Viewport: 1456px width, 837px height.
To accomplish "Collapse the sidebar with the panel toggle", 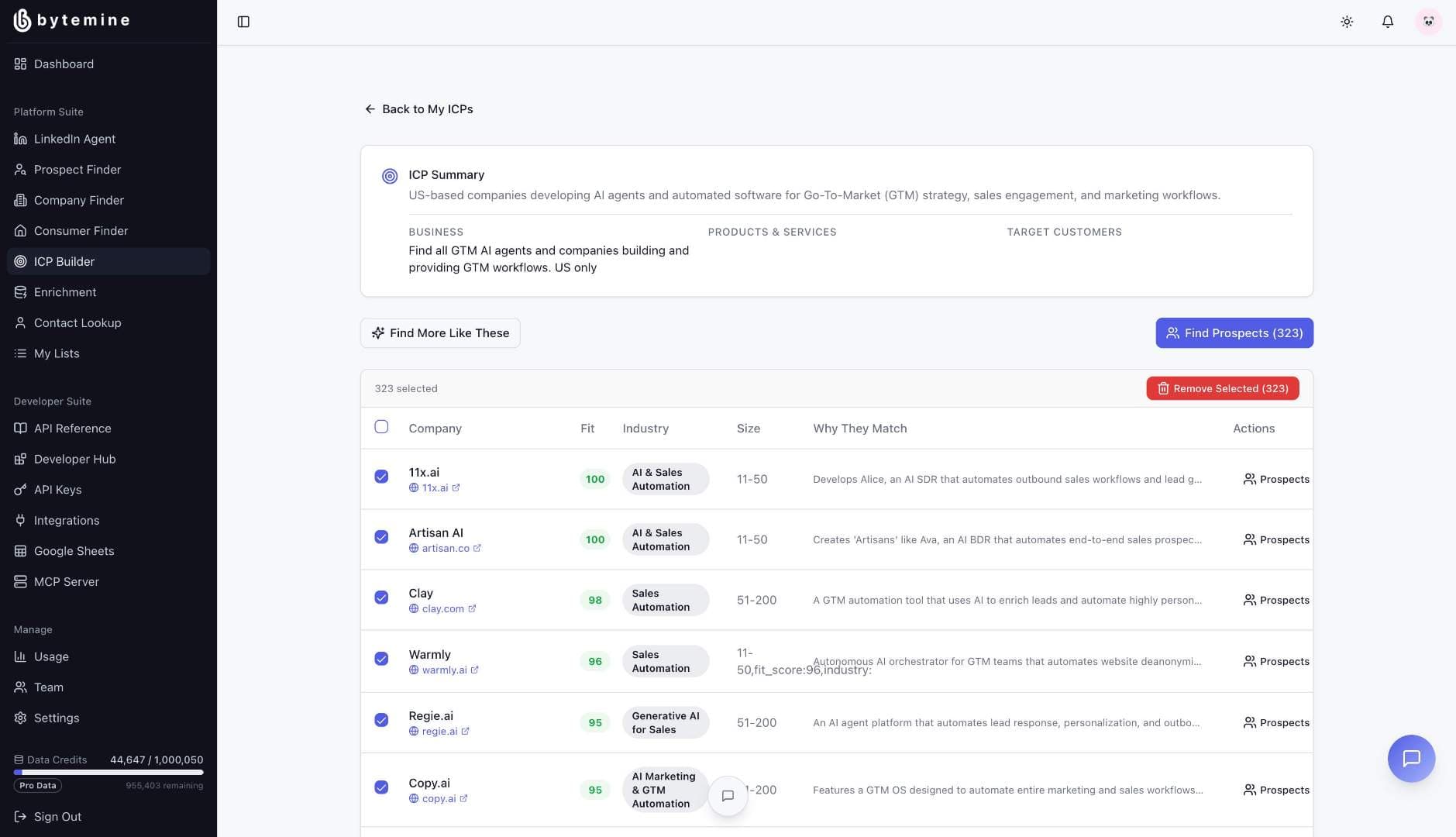I will coord(244,22).
